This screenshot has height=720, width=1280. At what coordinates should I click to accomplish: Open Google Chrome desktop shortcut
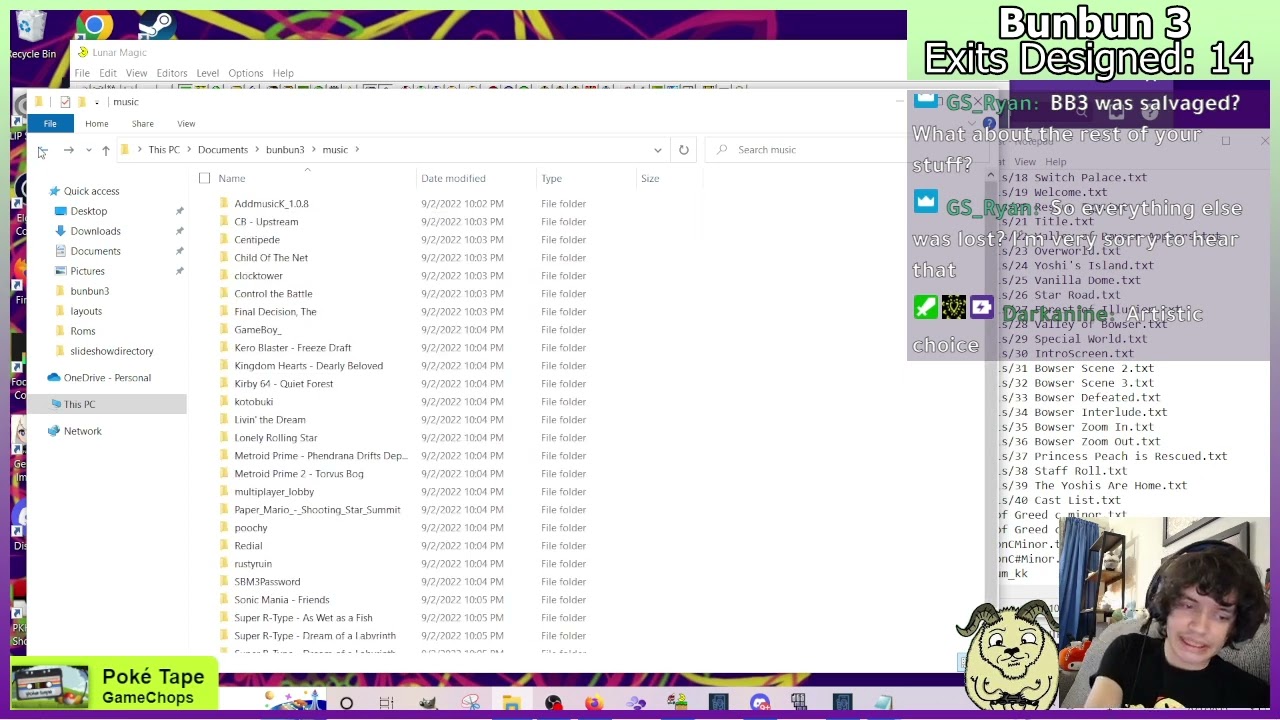click(x=94, y=25)
